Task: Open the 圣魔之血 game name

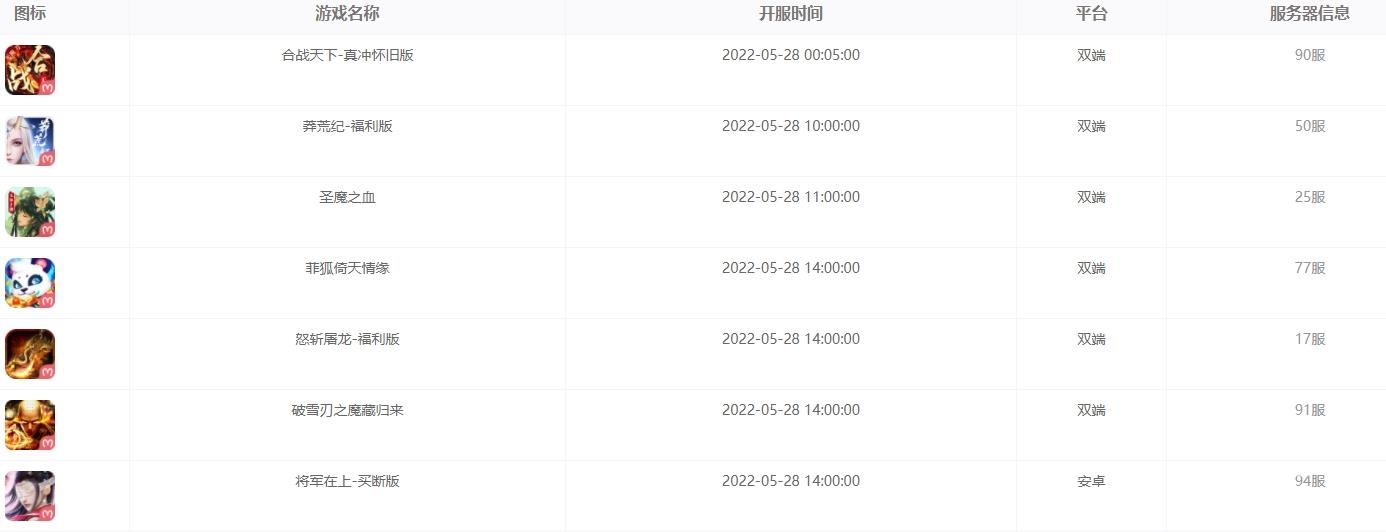Action: (347, 197)
